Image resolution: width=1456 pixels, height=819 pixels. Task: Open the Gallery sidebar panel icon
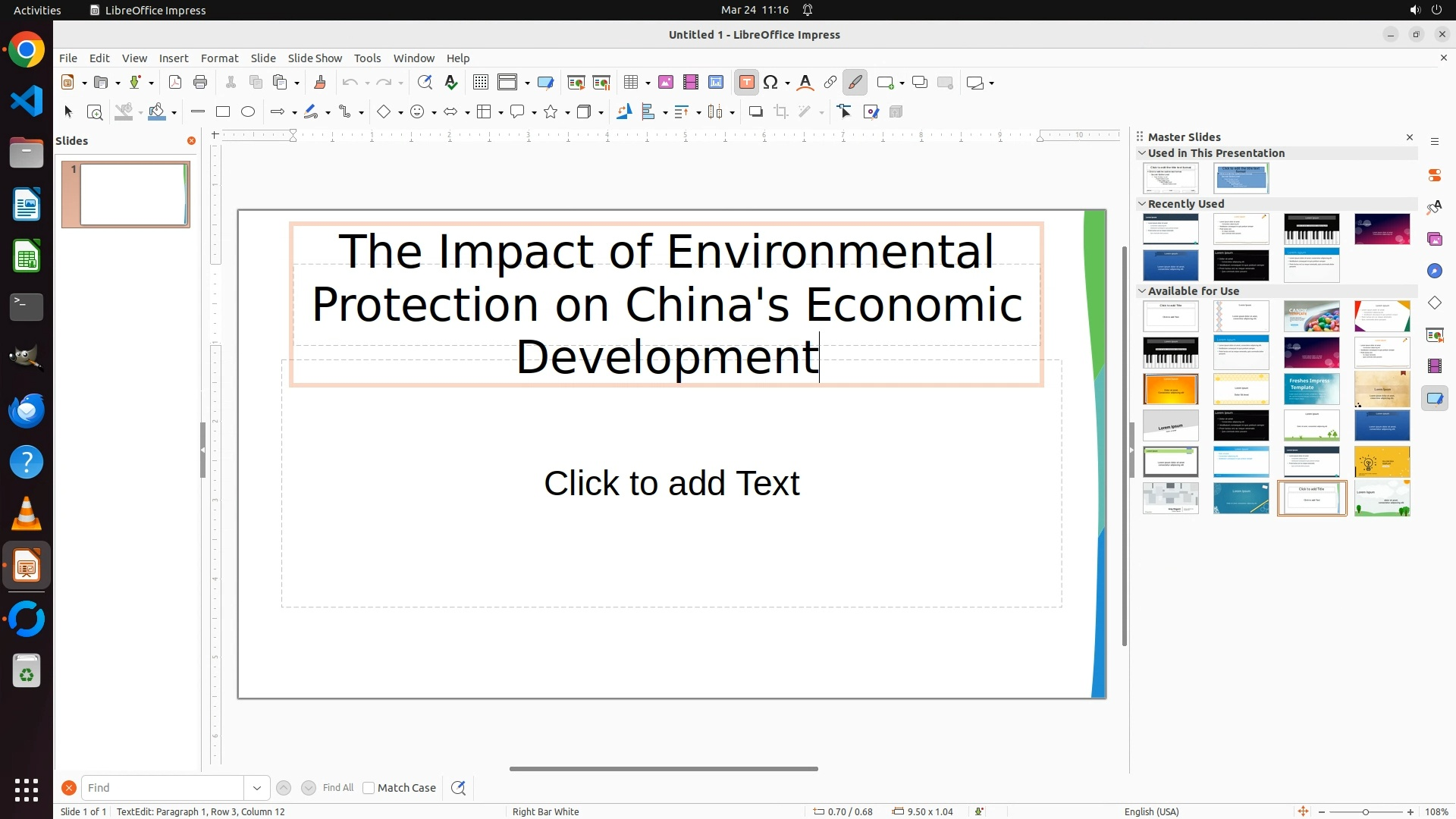click(x=1435, y=240)
